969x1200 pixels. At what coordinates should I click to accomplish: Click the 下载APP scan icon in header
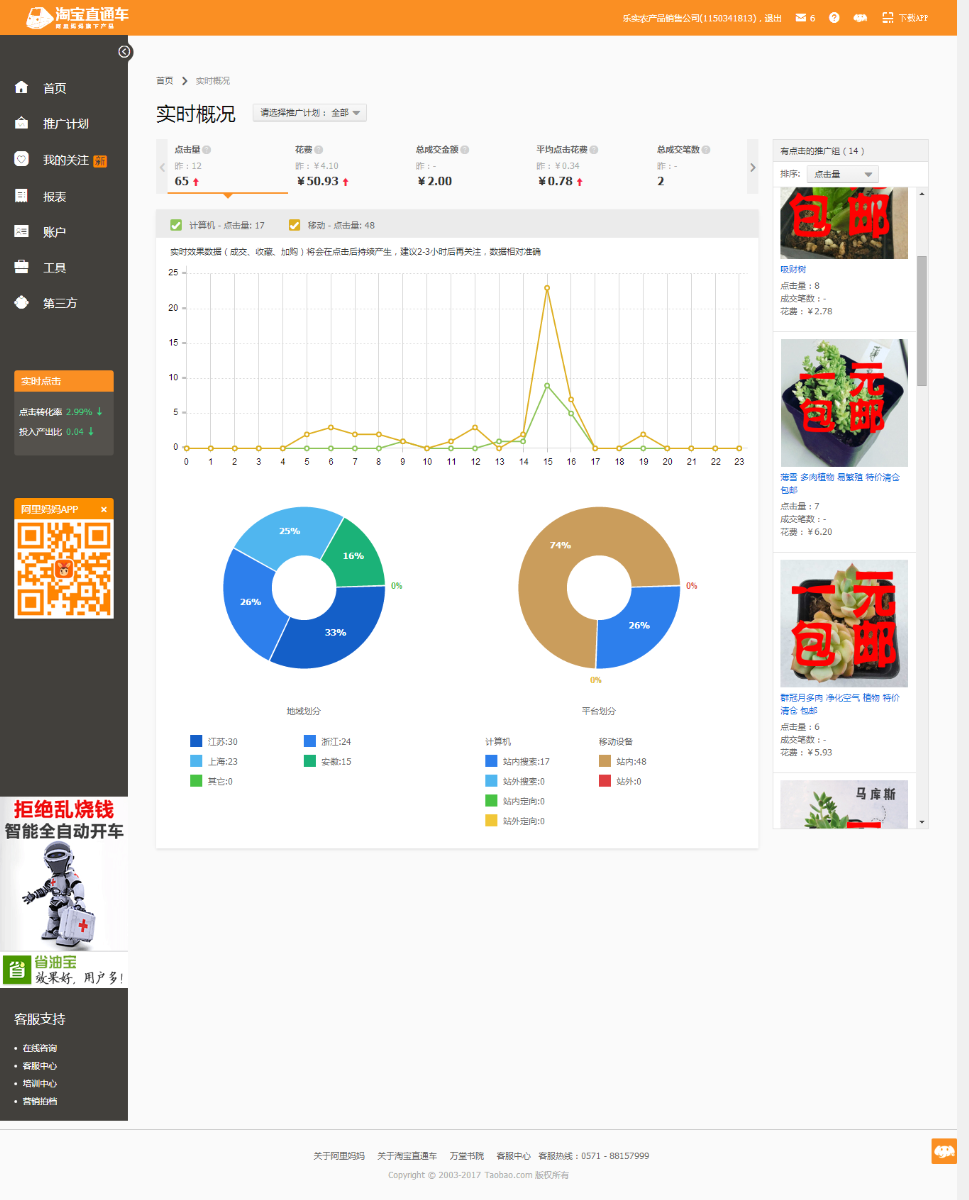pyautogui.click(x=888, y=18)
